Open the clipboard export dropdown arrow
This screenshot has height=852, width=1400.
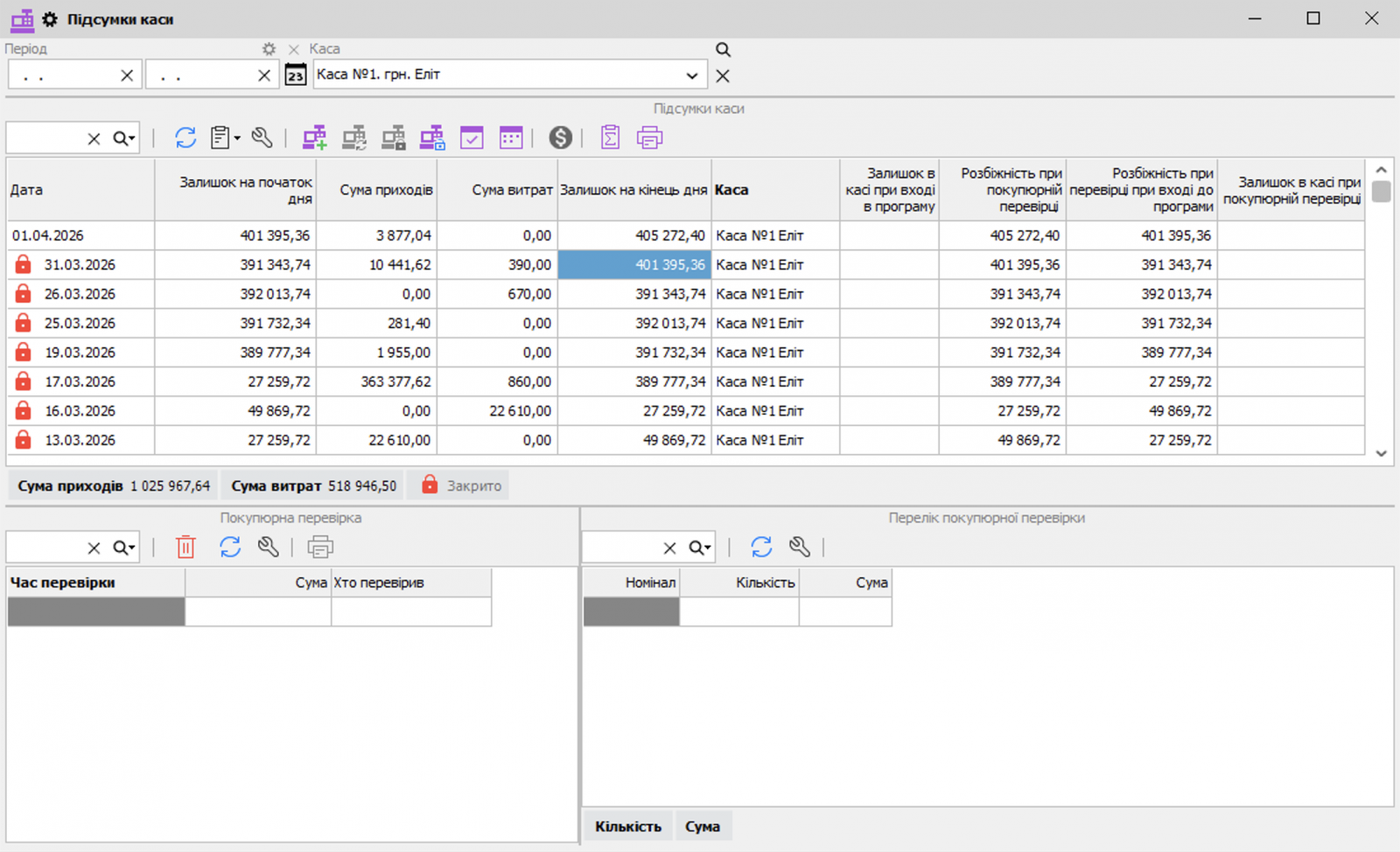pos(237,138)
